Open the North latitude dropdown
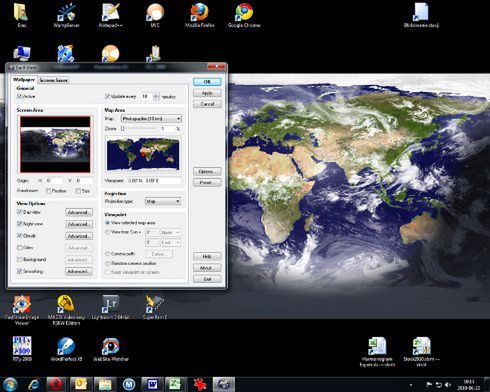The width and height of the screenshot is (490, 392). pyautogui.click(x=170, y=232)
